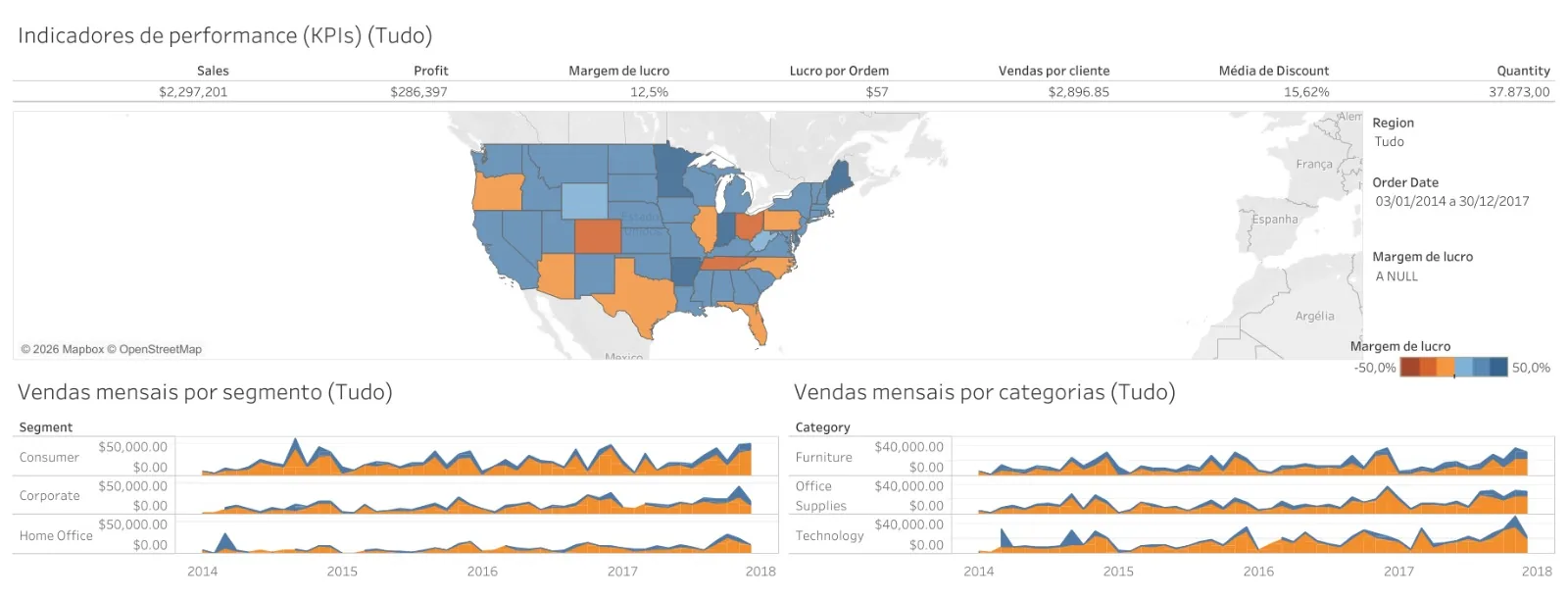
Task: Click the Ohio state on the map
Action: [748, 224]
